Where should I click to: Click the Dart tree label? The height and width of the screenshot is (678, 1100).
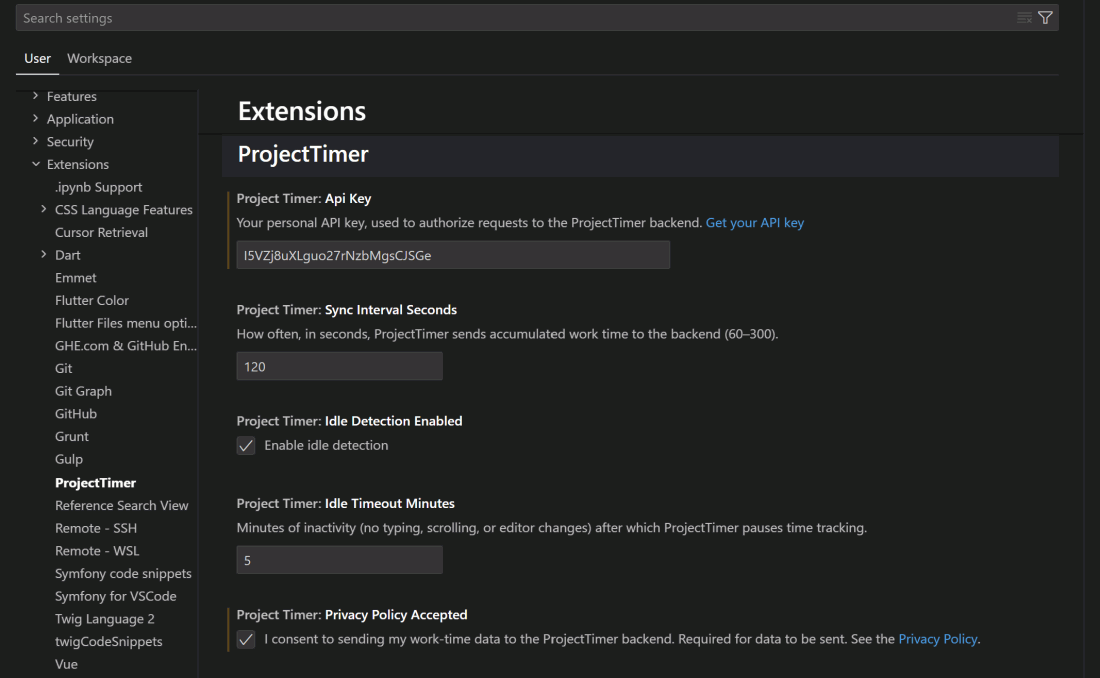point(67,255)
